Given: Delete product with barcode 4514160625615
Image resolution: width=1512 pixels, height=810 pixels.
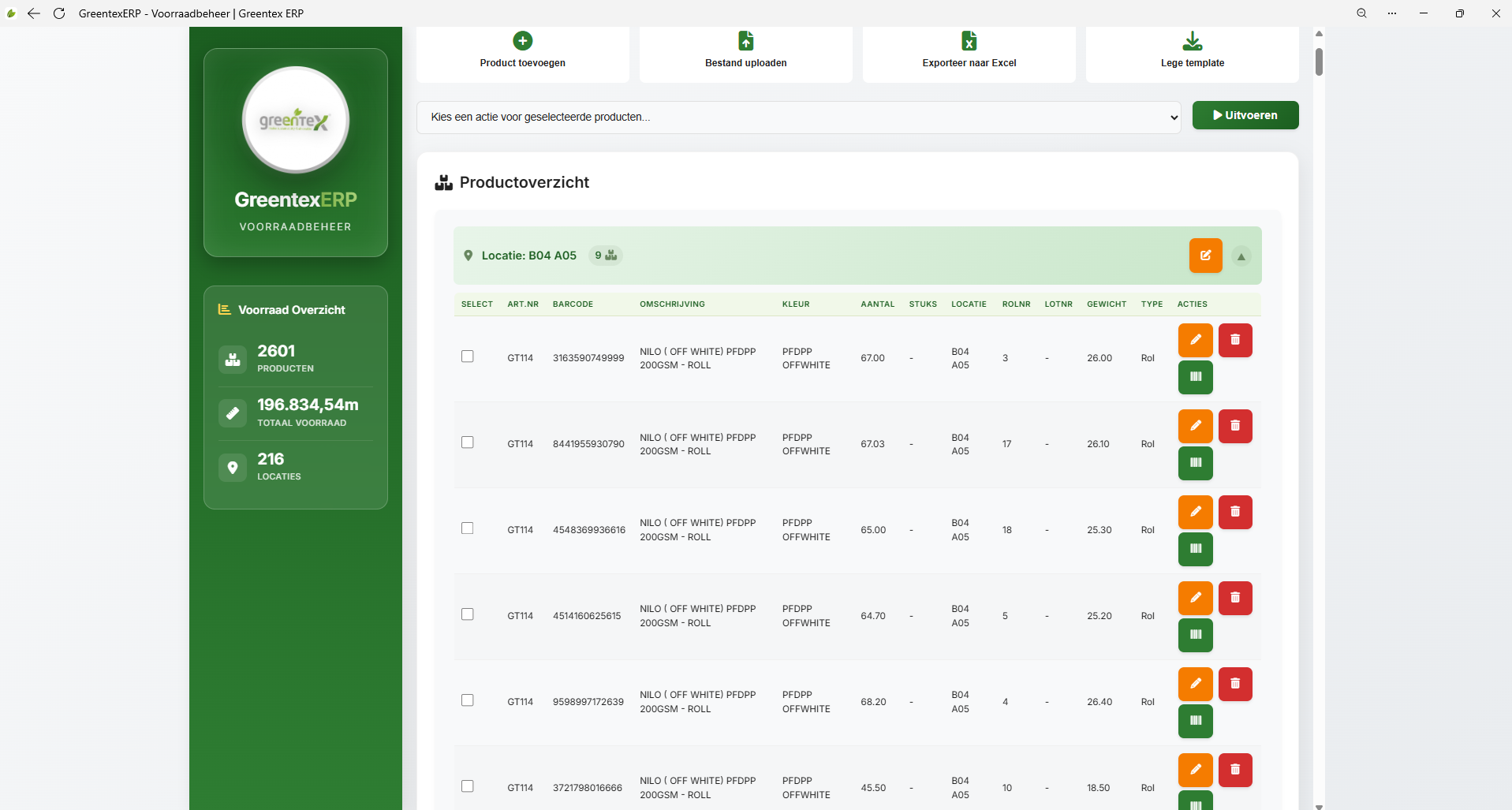Looking at the screenshot, I should (x=1235, y=598).
